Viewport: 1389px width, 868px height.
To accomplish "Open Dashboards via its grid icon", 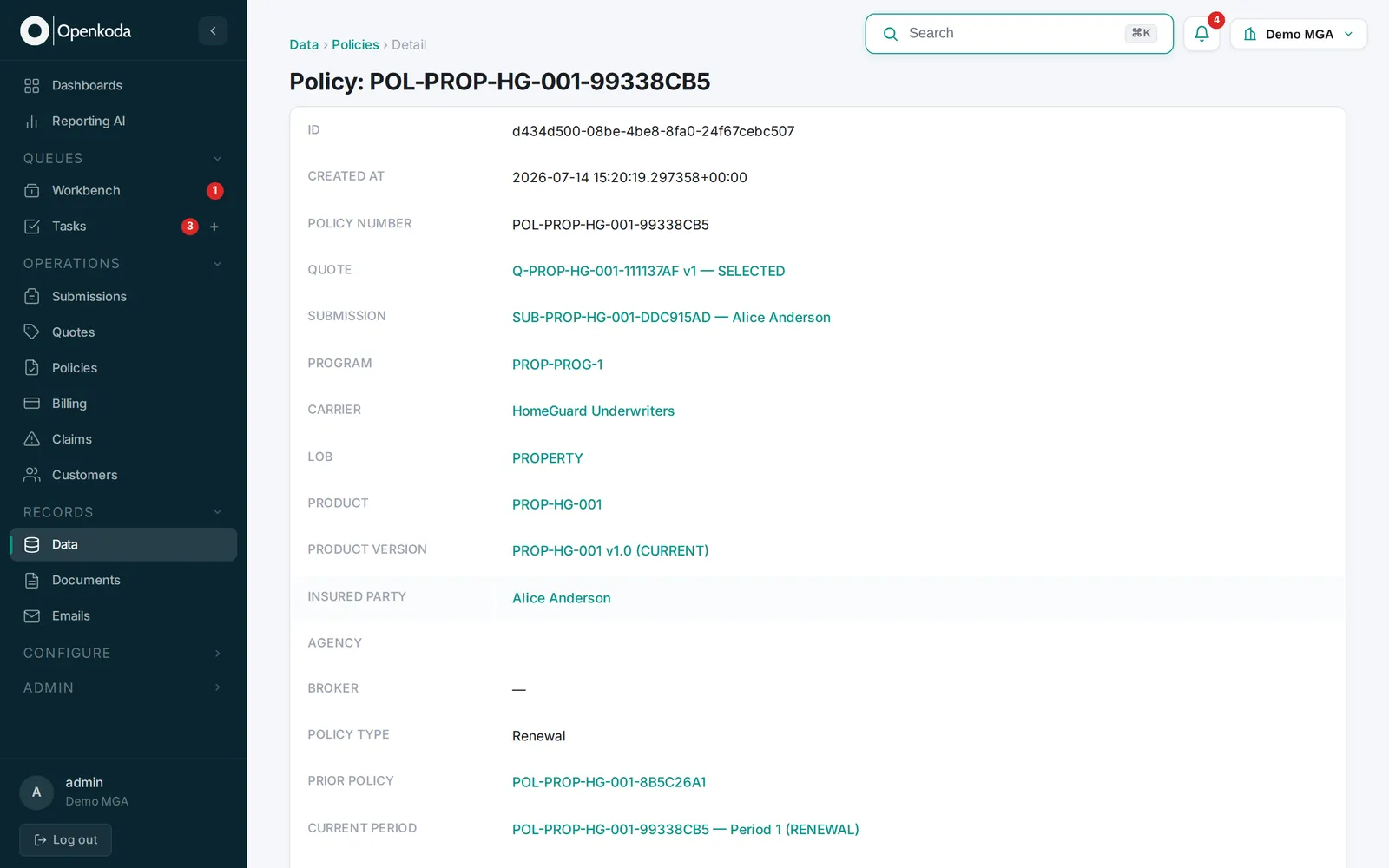I will [32, 85].
